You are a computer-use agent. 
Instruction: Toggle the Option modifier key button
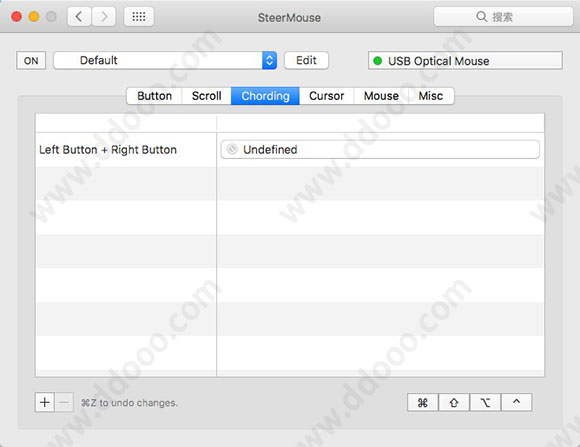(485, 402)
